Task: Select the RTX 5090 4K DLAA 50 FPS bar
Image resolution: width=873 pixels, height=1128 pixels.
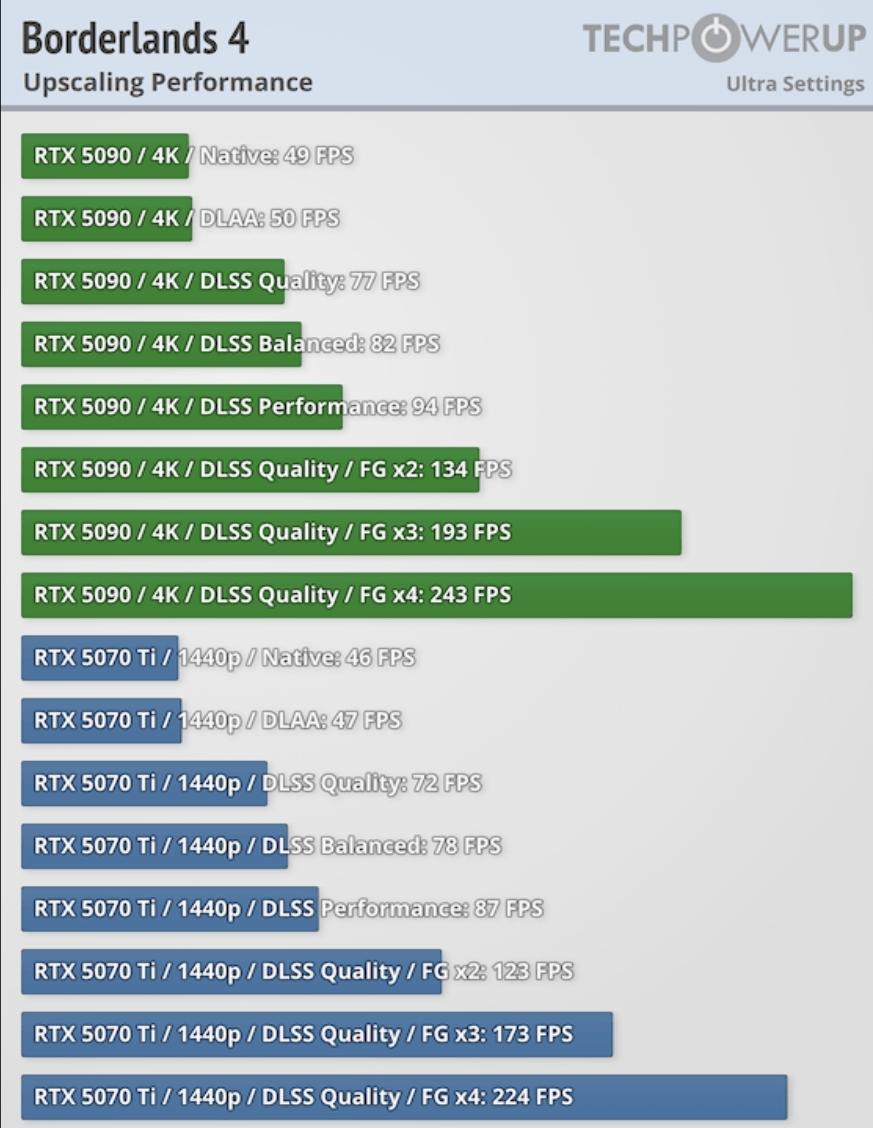Action: coord(106,219)
